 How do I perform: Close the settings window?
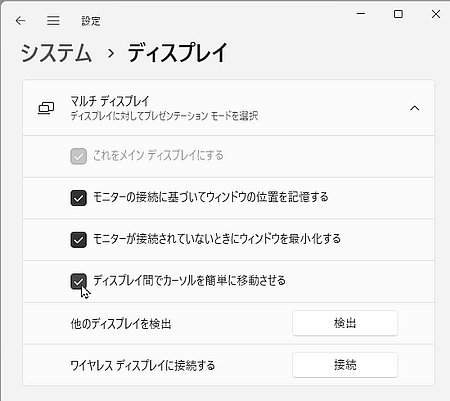pos(436,14)
